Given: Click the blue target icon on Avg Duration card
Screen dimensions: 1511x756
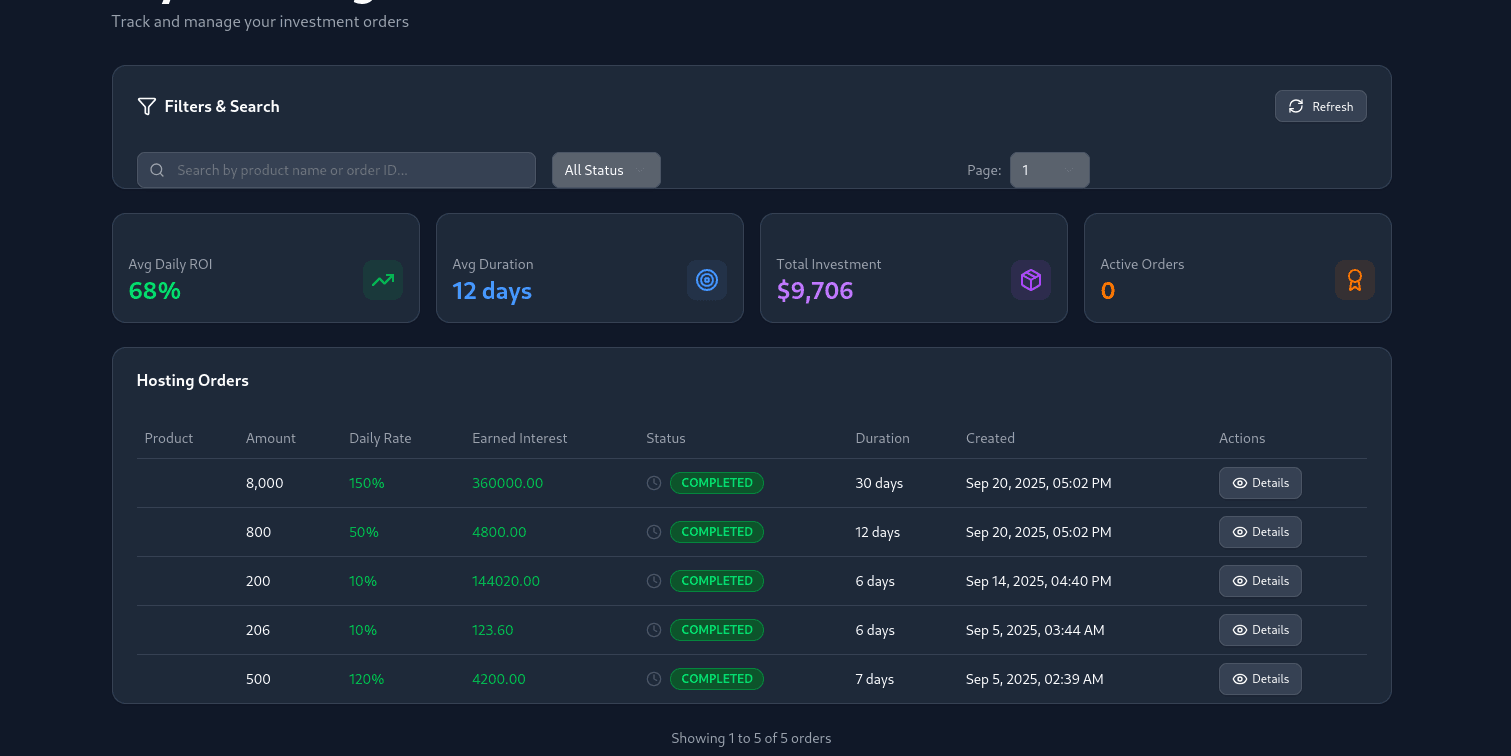Looking at the screenshot, I should 707,280.
